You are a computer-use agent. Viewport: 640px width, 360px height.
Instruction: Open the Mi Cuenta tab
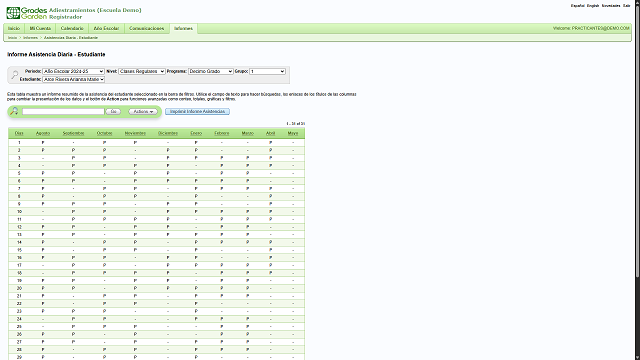point(40,28)
